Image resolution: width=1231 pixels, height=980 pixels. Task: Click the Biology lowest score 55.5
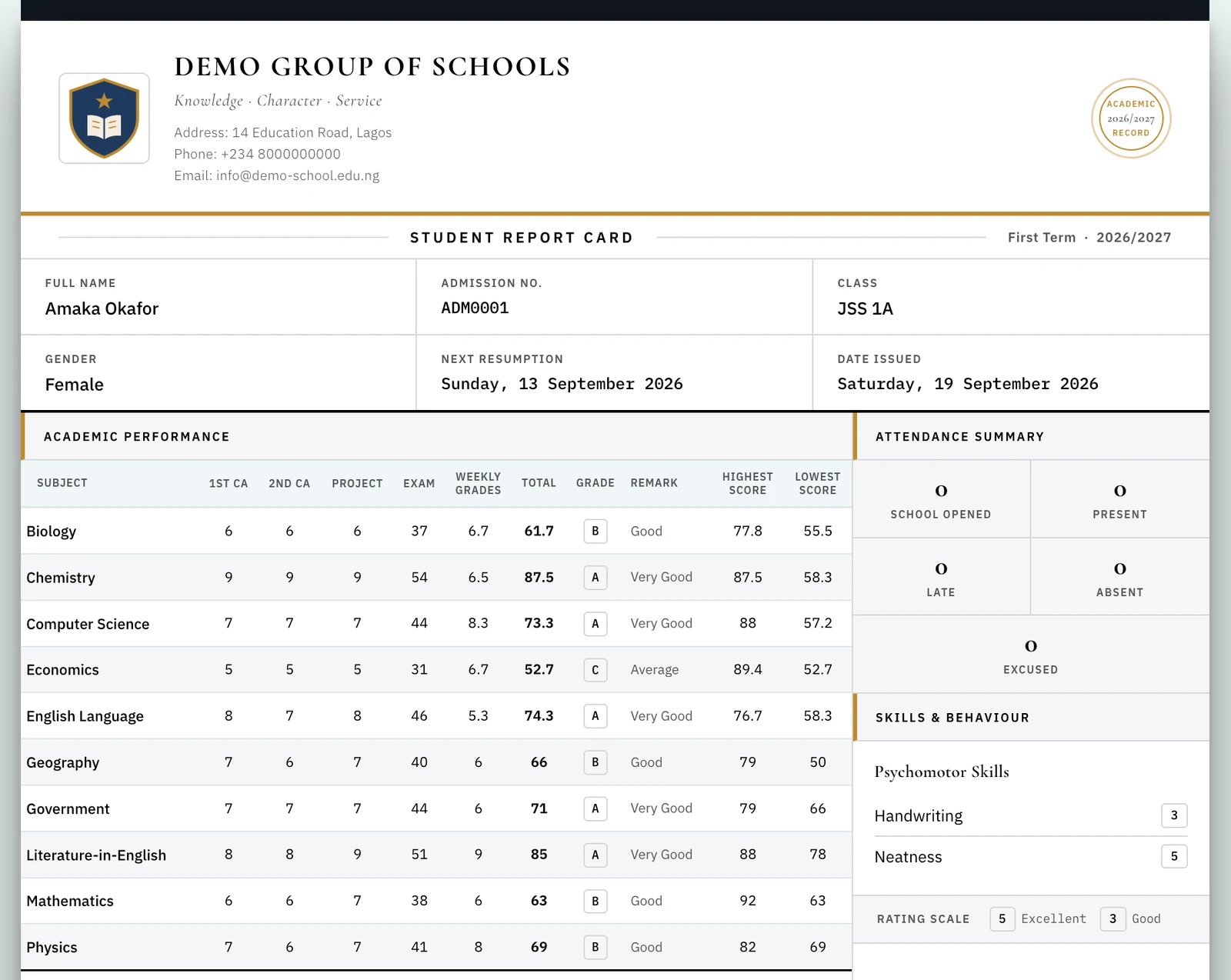pos(817,531)
